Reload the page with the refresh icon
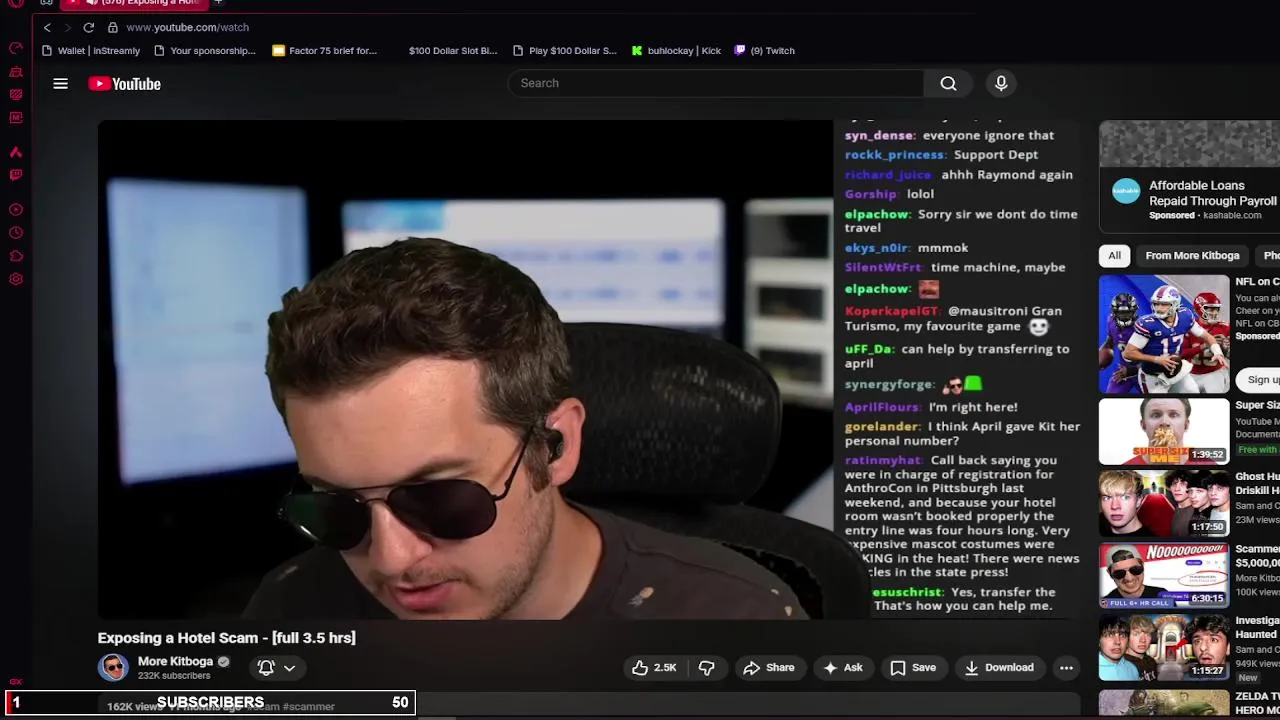Viewport: 1280px width, 720px height. point(89,28)
